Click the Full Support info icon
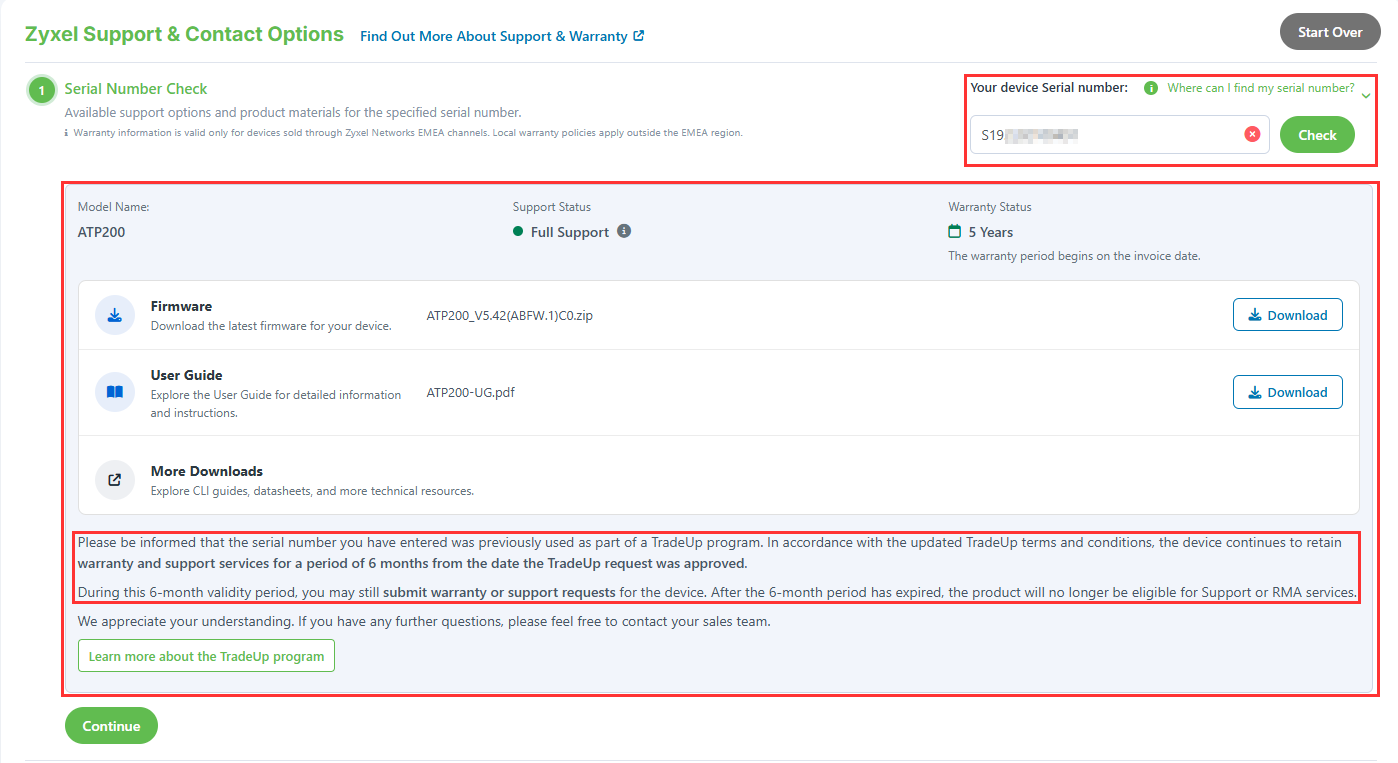Image resolution: width=1398 pixels, height=763 pixels. [624, 231]
